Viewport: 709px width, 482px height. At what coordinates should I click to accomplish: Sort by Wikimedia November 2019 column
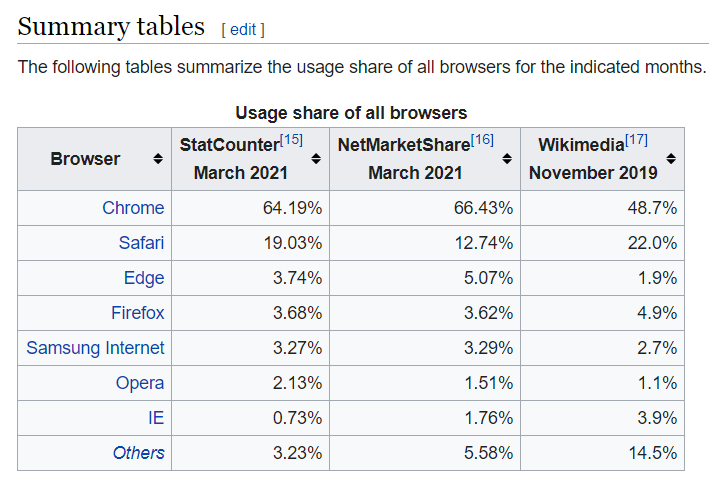[671, 159]
